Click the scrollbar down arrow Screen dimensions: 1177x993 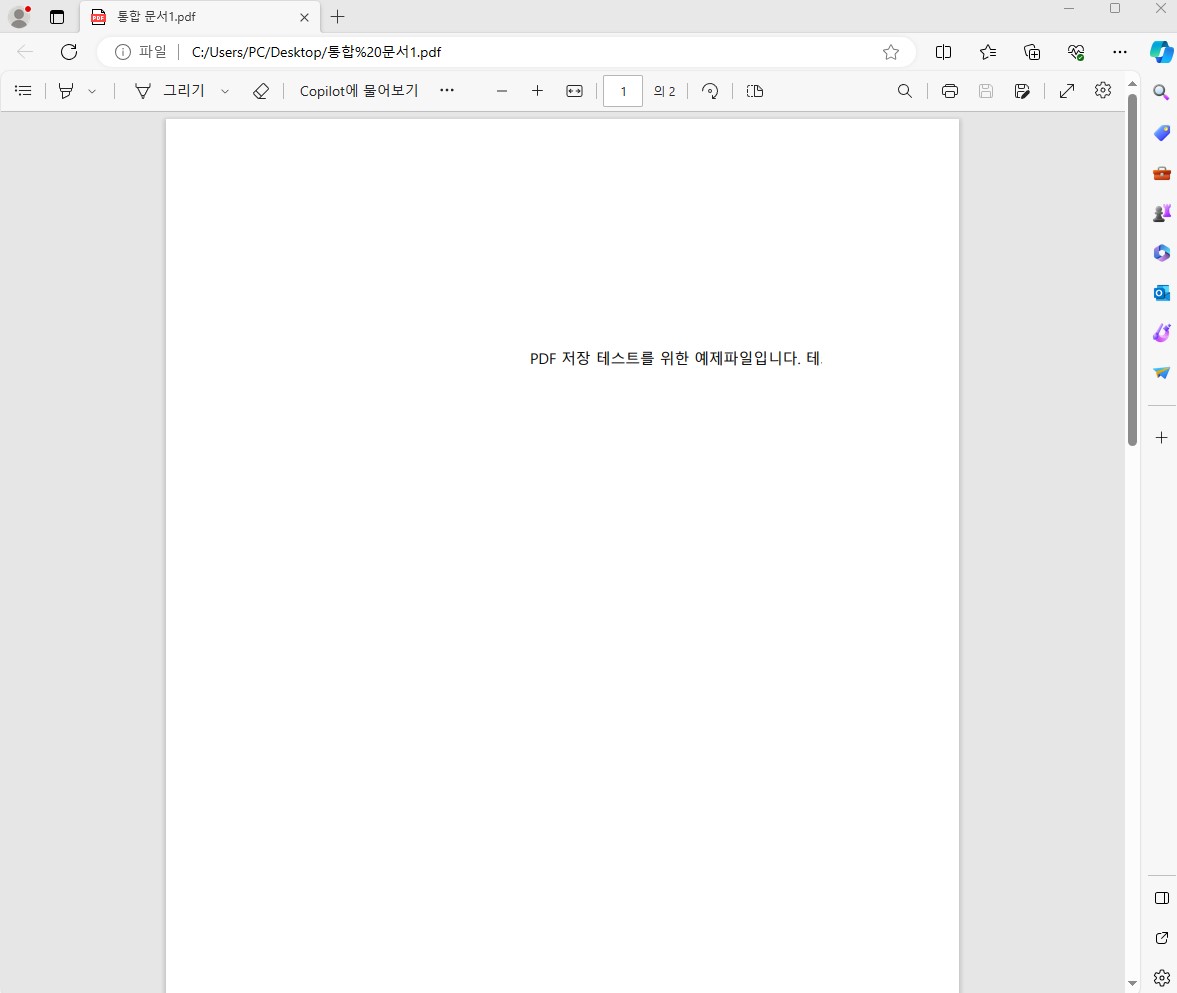1132,983
